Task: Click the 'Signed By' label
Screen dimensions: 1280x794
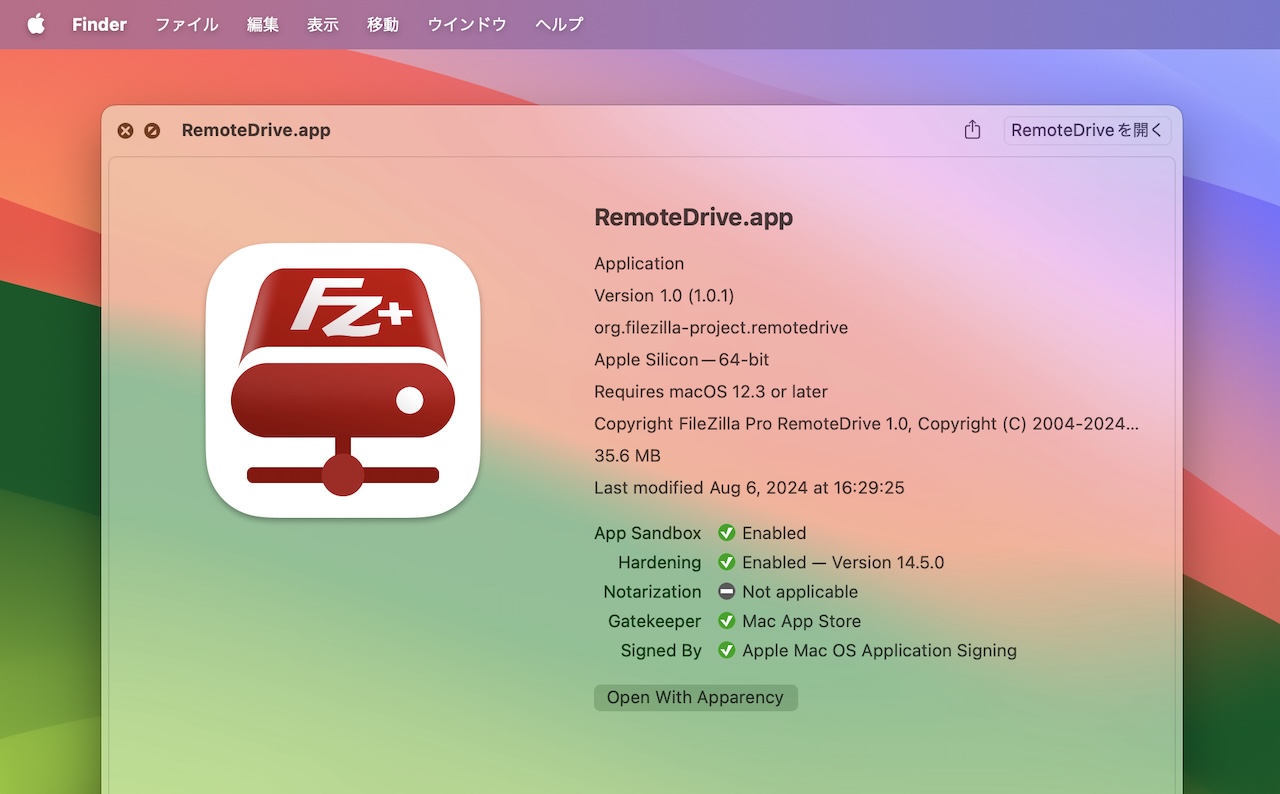Action: tap(661, 650)
